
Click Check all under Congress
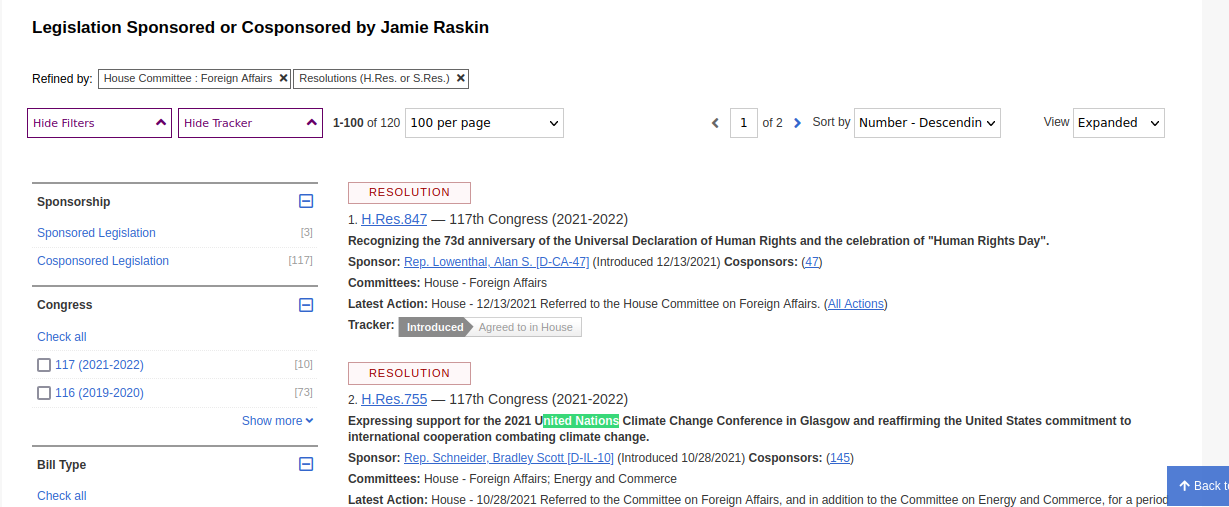pyautogui.click(x=62, y=337)
